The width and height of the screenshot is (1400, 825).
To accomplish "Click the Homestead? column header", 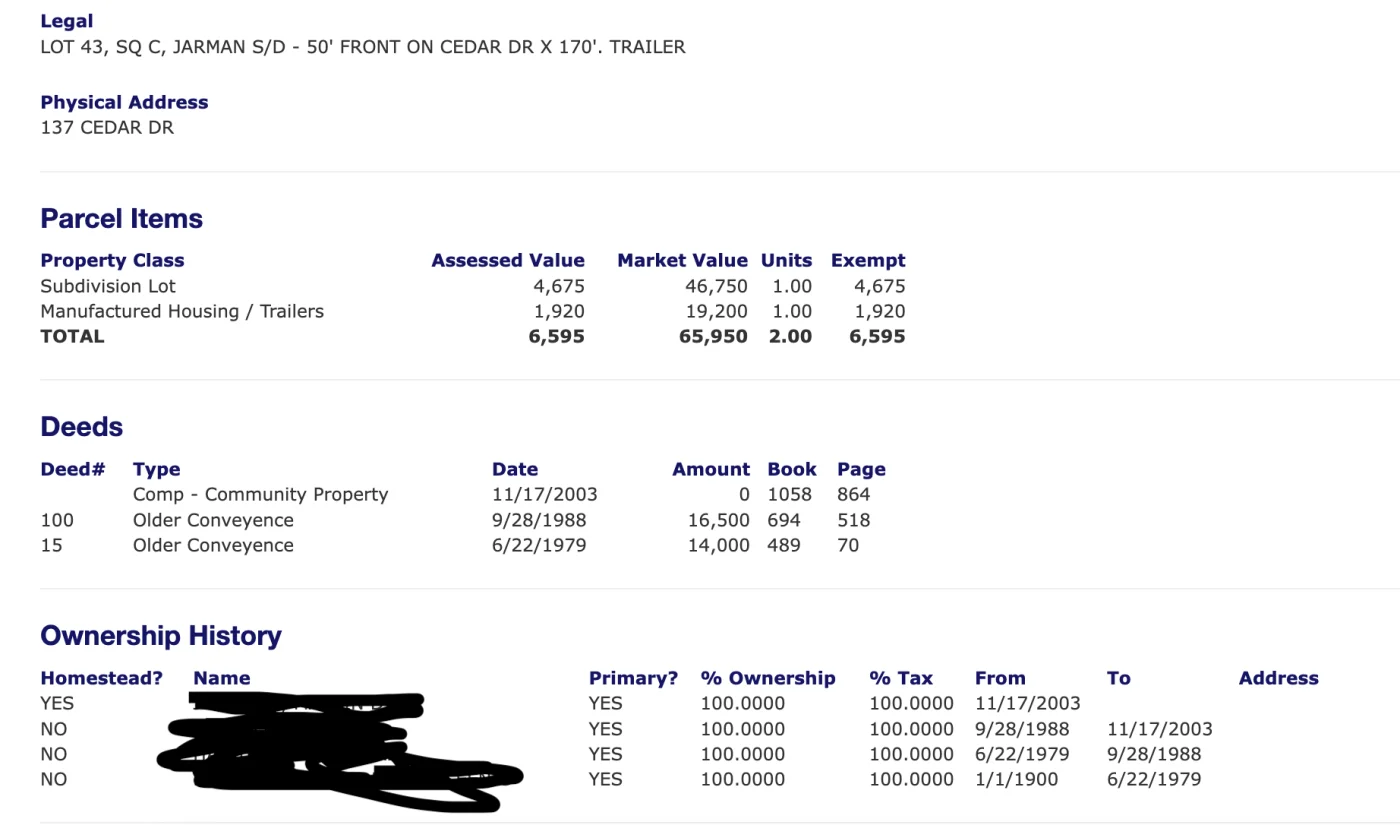I will 101,678.
